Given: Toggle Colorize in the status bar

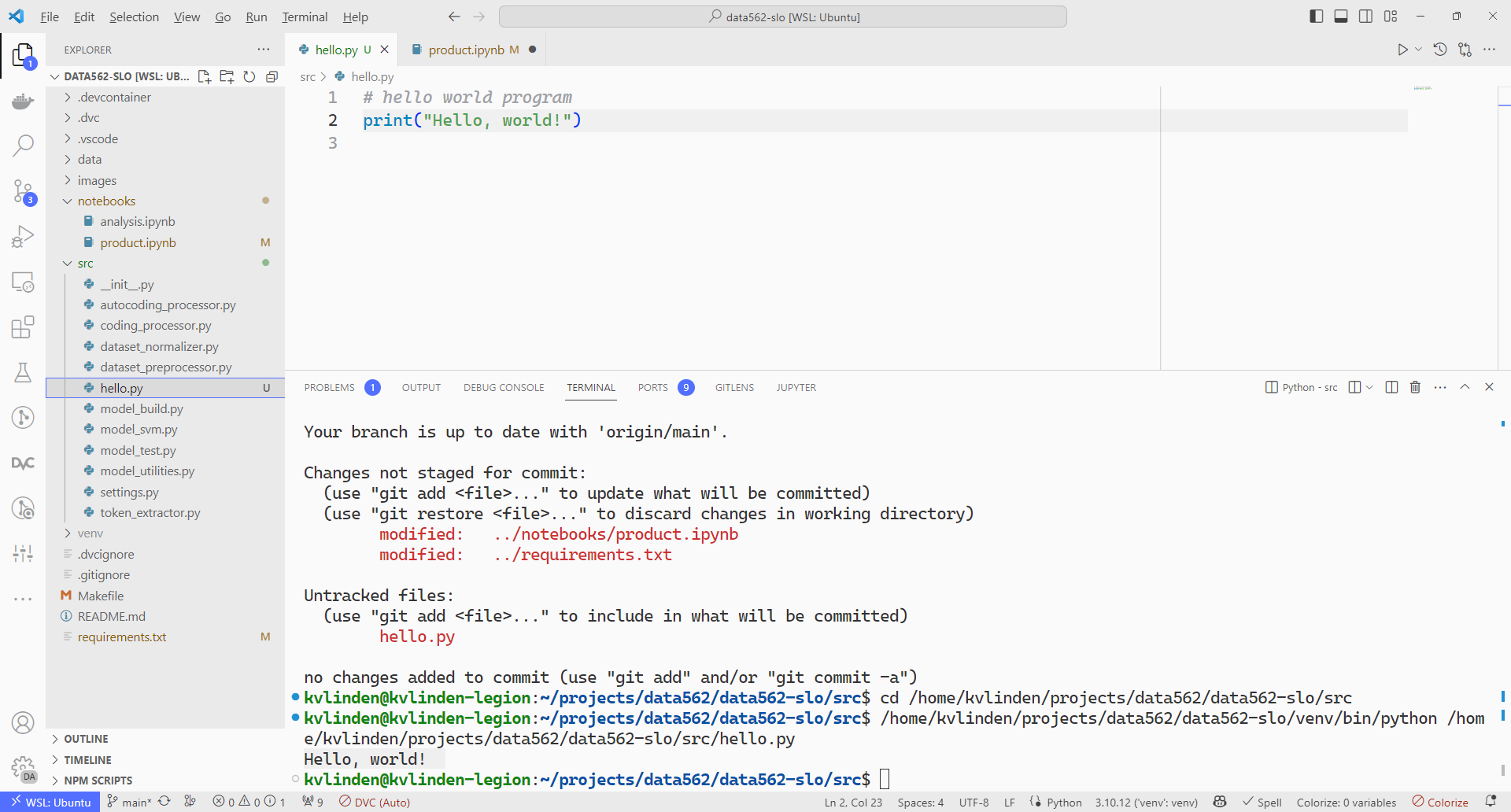Looking at the screenshot, I should pos(1440,802).
